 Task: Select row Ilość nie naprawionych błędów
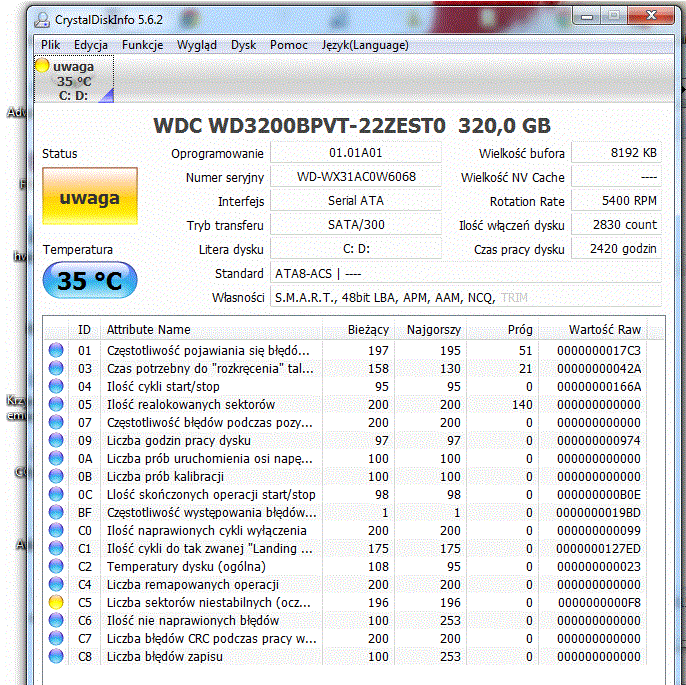(x=346, y=620)
